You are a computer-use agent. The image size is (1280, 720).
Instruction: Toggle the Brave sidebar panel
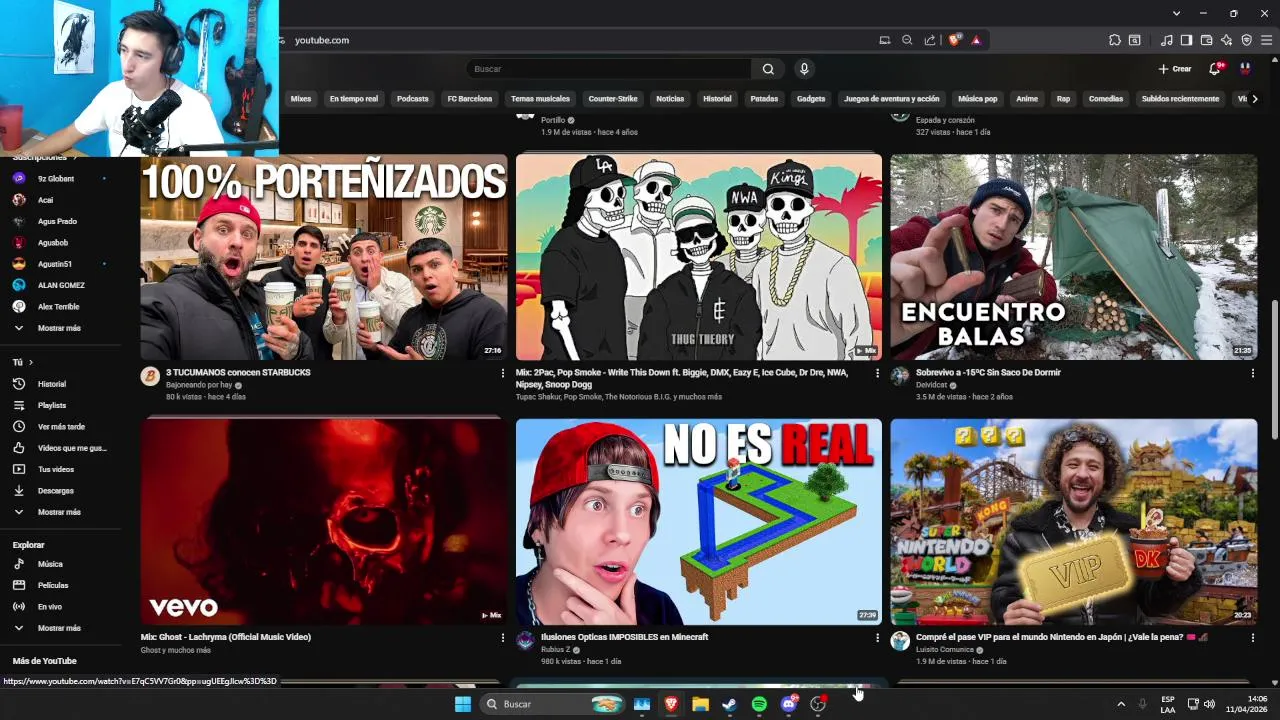click(x=1186, y=40)
